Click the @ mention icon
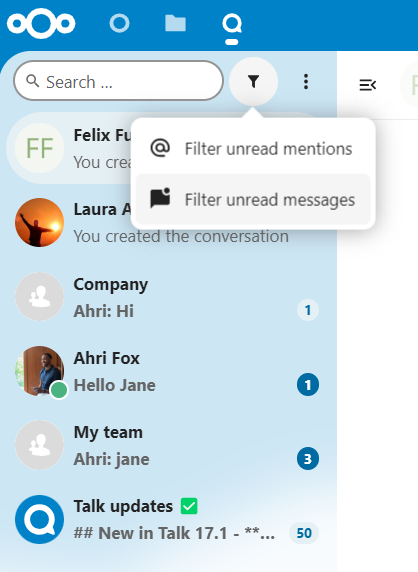This screenshot has height=572, width=418. coord(160,148)
